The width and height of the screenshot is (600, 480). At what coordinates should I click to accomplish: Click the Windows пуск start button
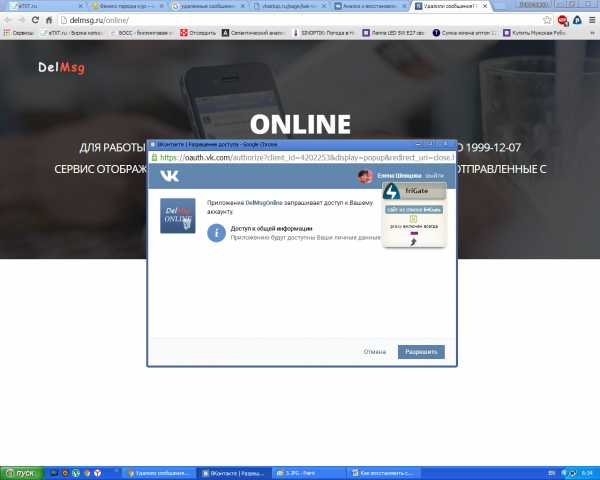pos(21,473)
